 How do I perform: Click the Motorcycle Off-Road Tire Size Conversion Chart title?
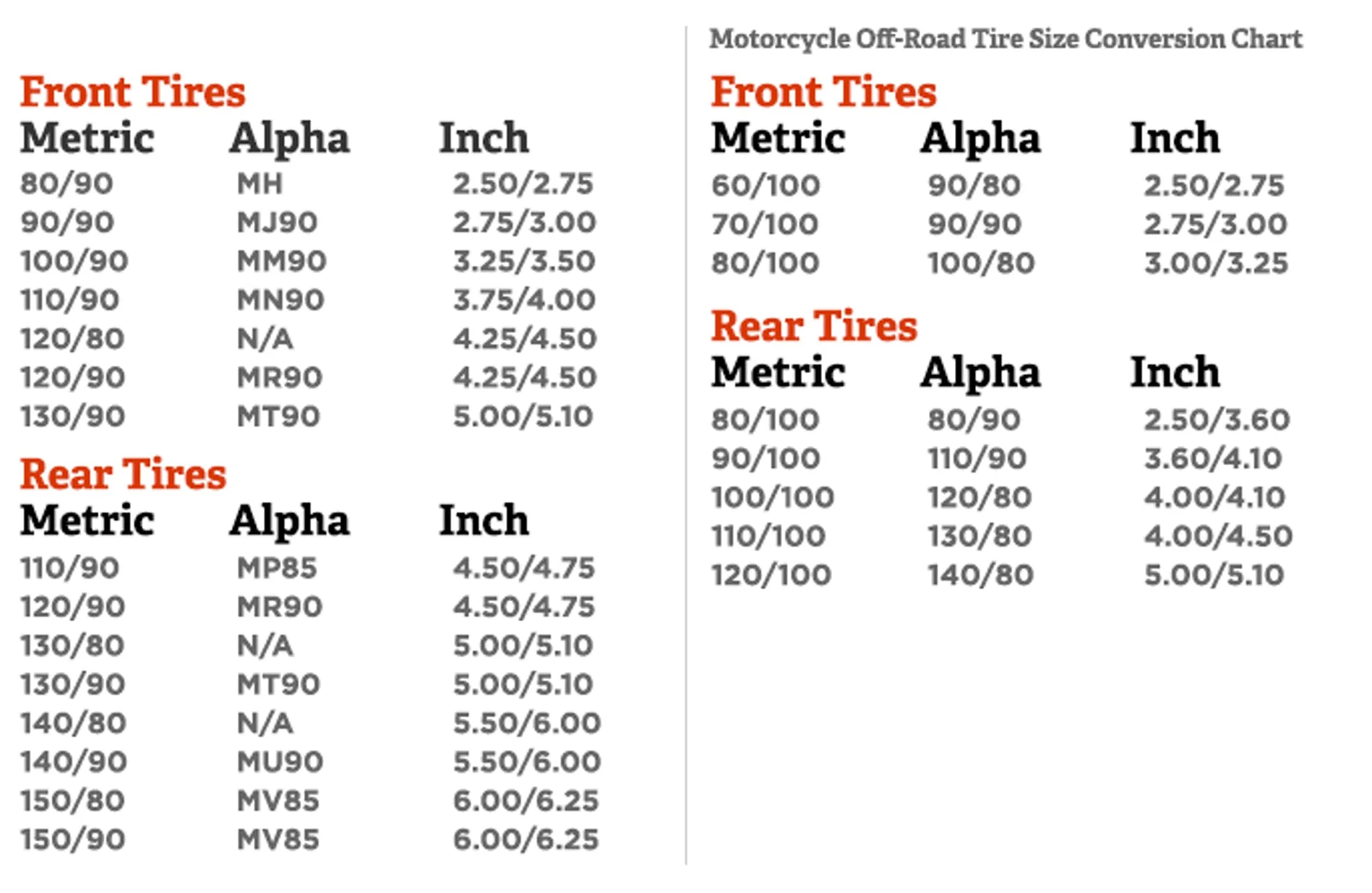click(1005, 39)
